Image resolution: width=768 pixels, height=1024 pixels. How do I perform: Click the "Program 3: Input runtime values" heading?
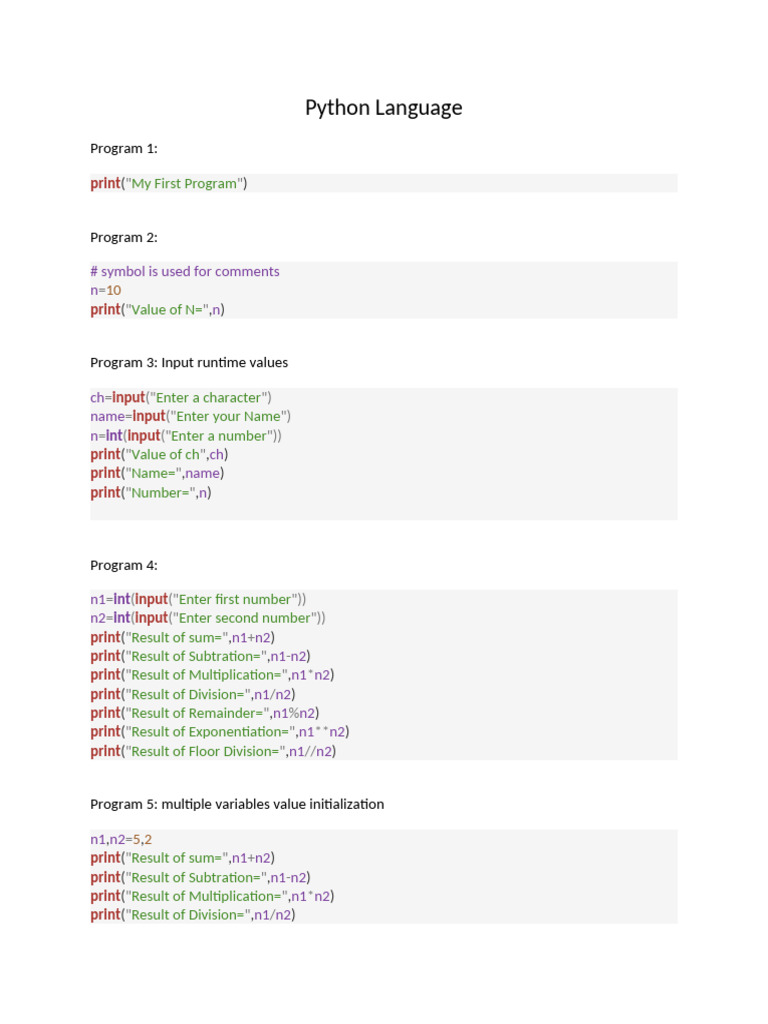pyautogui.click(x=189, y=363)
